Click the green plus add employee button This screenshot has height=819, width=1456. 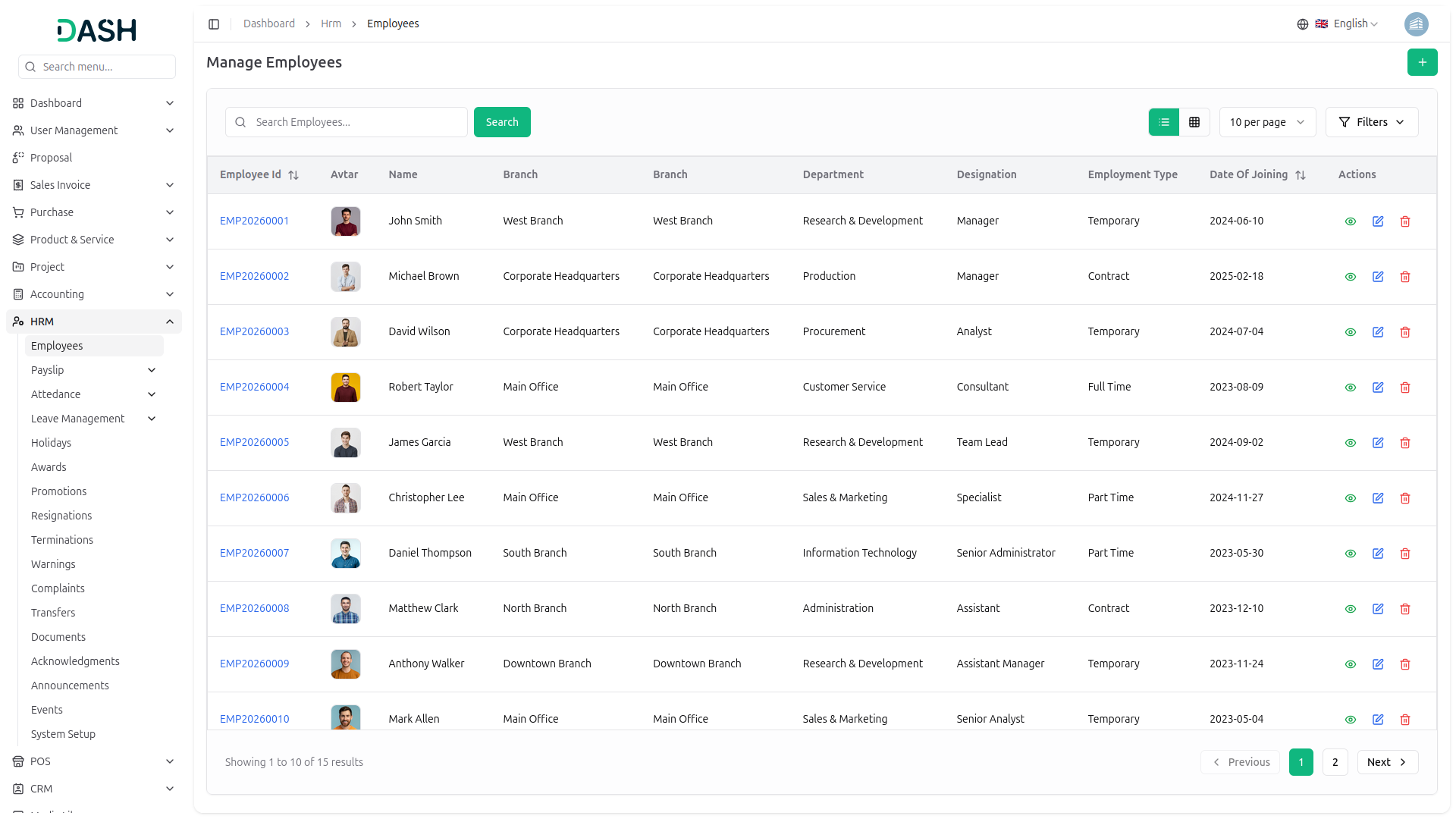[x=1422, y=62]
